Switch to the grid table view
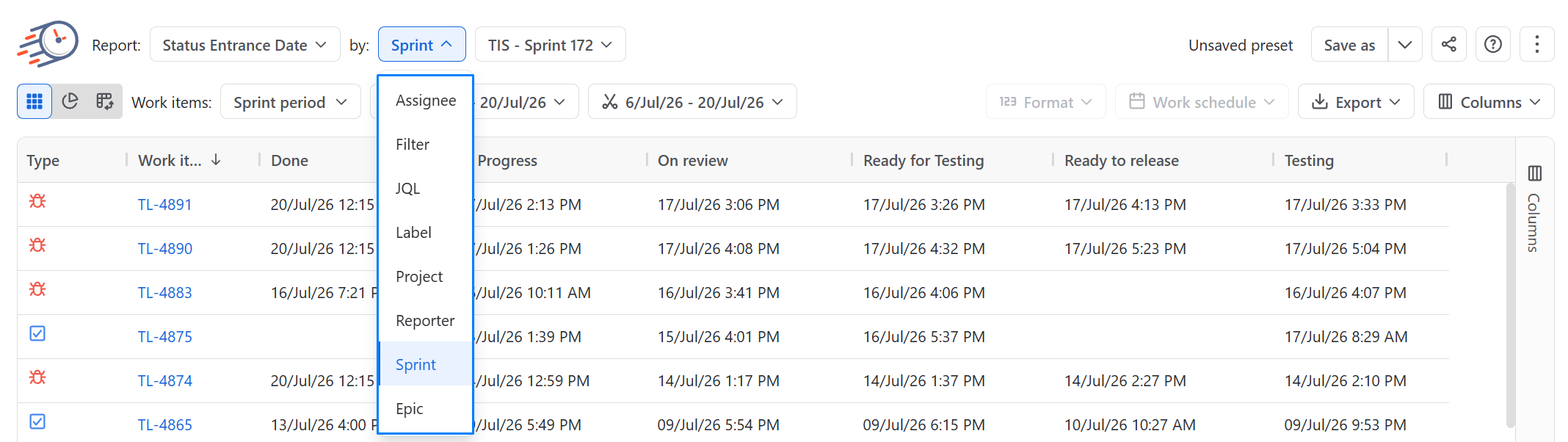This screenshot has height=442, width=1568. click(35, 101)
